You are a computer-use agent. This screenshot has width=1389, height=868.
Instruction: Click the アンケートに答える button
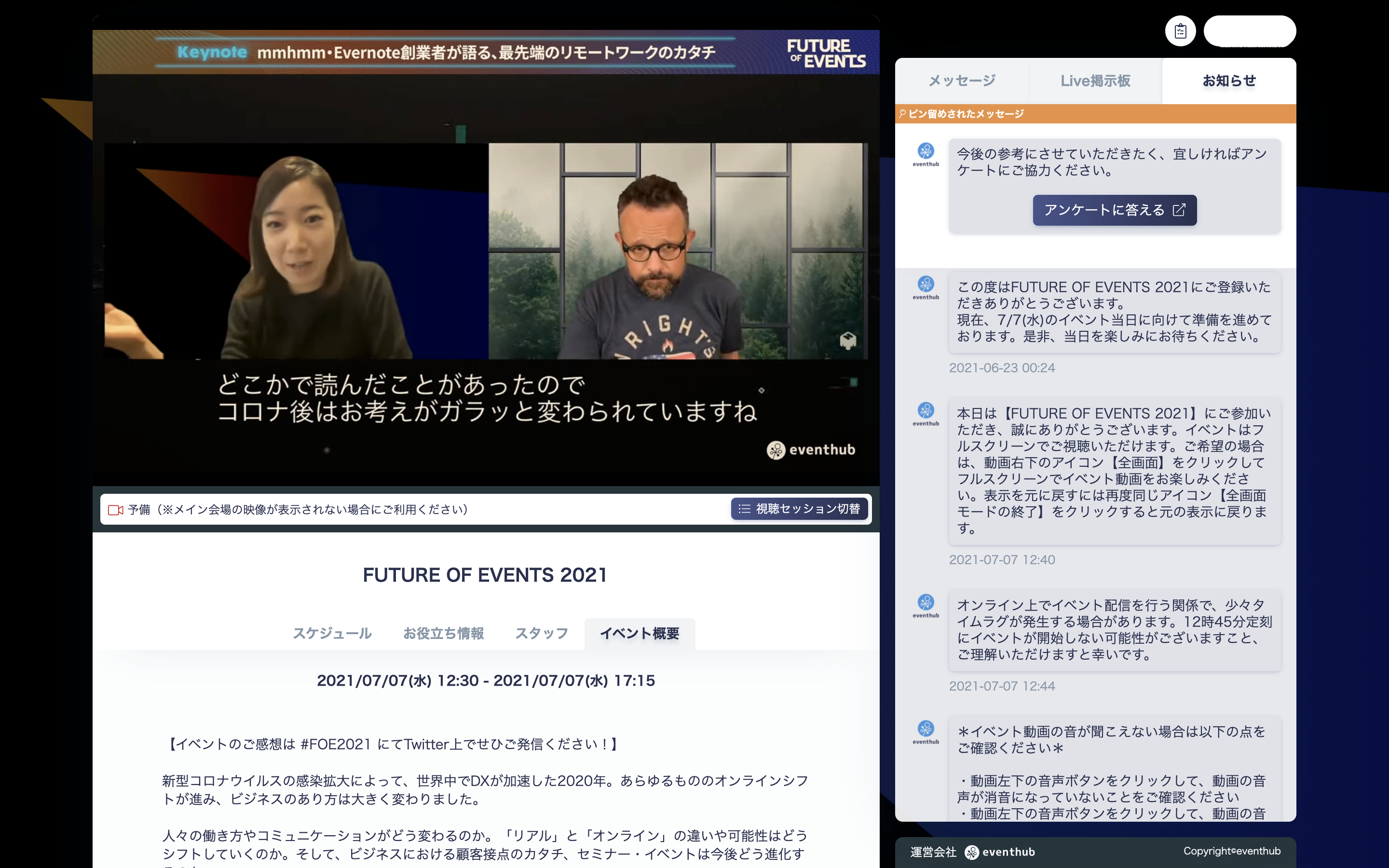[x=1114, y=210]
